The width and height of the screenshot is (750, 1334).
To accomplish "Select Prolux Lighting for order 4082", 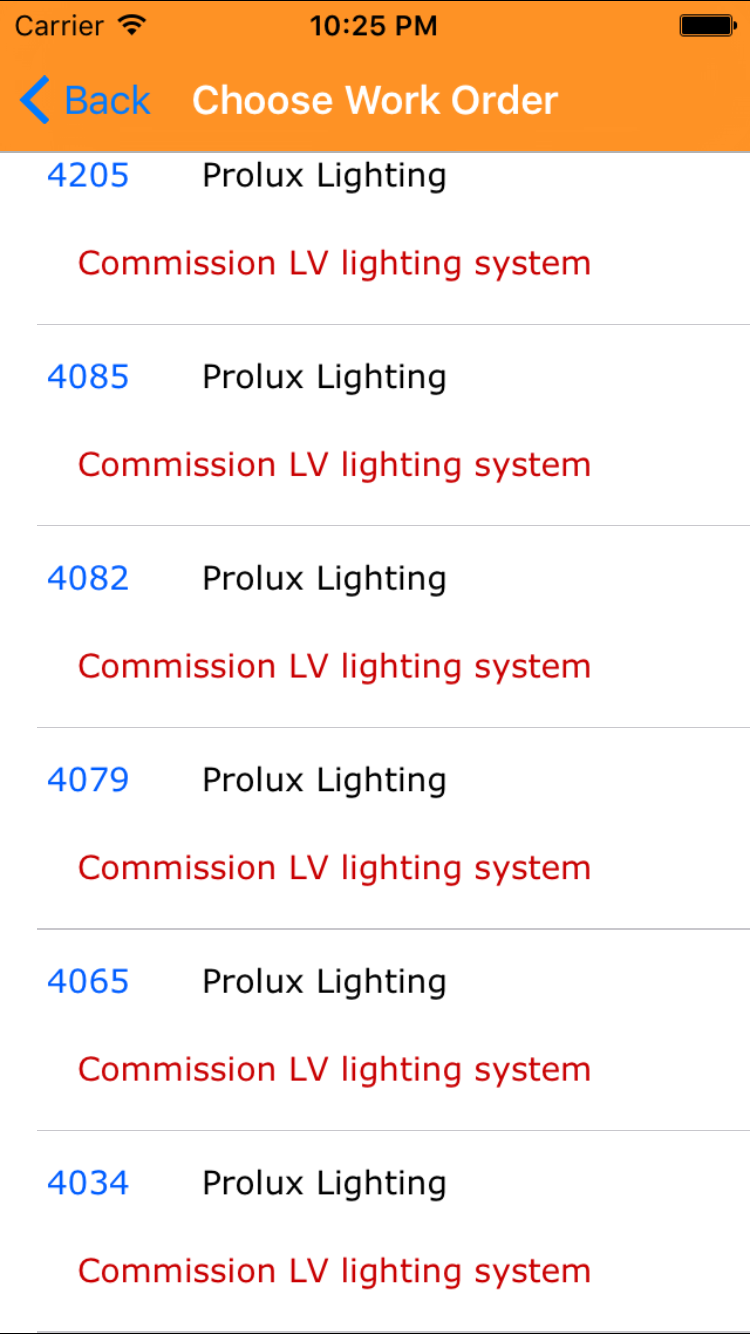I will click(x=324, y=578).
